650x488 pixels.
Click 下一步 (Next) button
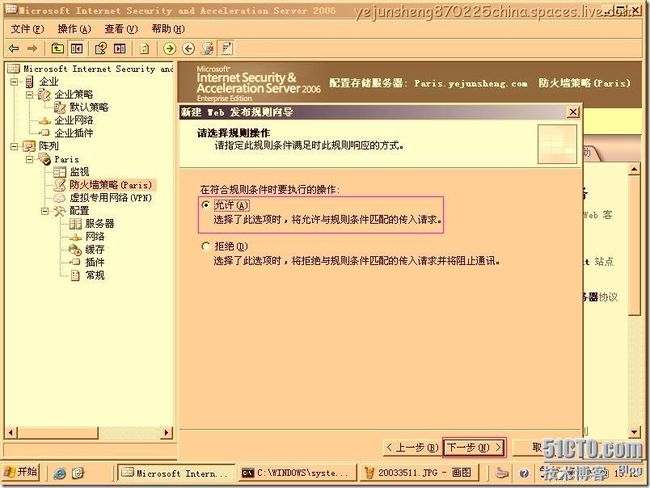(474, 448)
